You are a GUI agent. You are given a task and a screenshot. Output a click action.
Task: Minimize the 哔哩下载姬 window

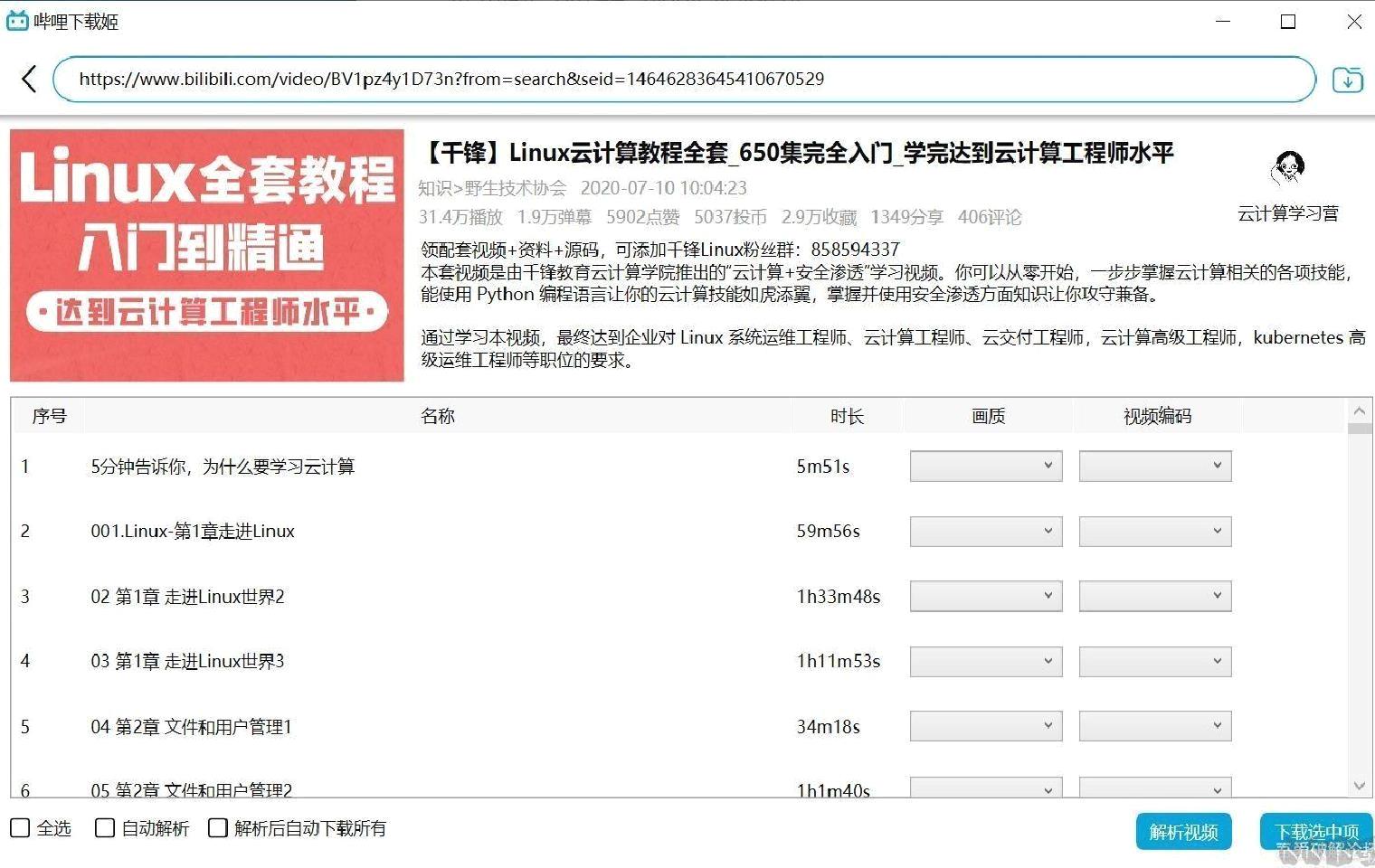coord(1223,21)
